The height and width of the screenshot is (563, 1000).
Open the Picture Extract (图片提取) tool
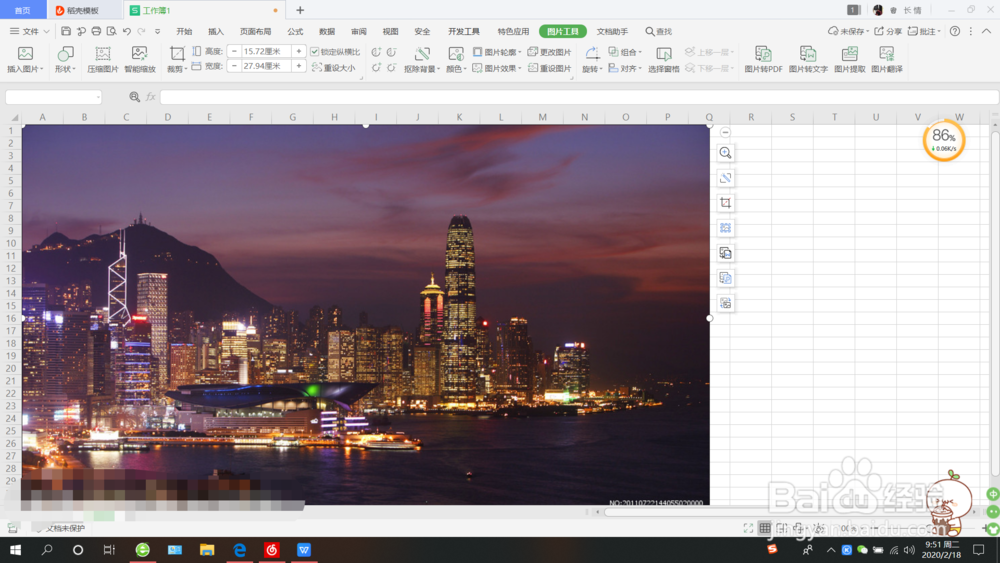(849, 59)
